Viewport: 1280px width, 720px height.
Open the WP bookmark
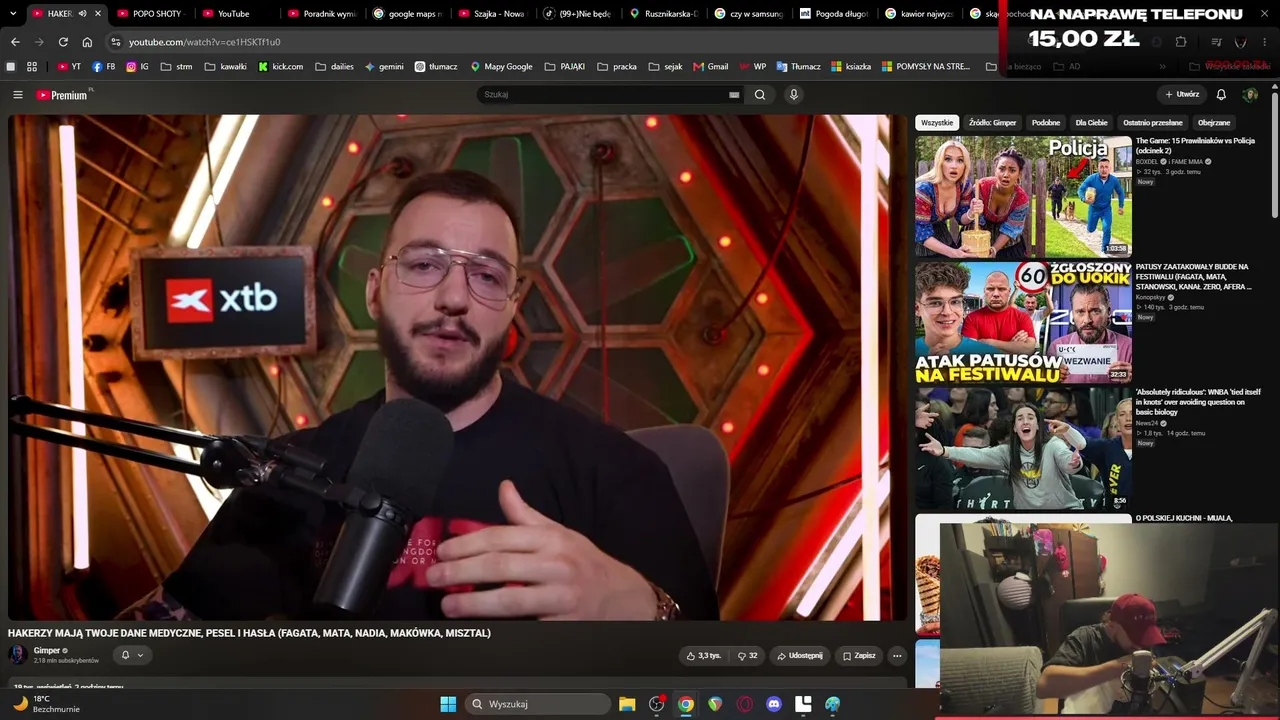(752, 67)
